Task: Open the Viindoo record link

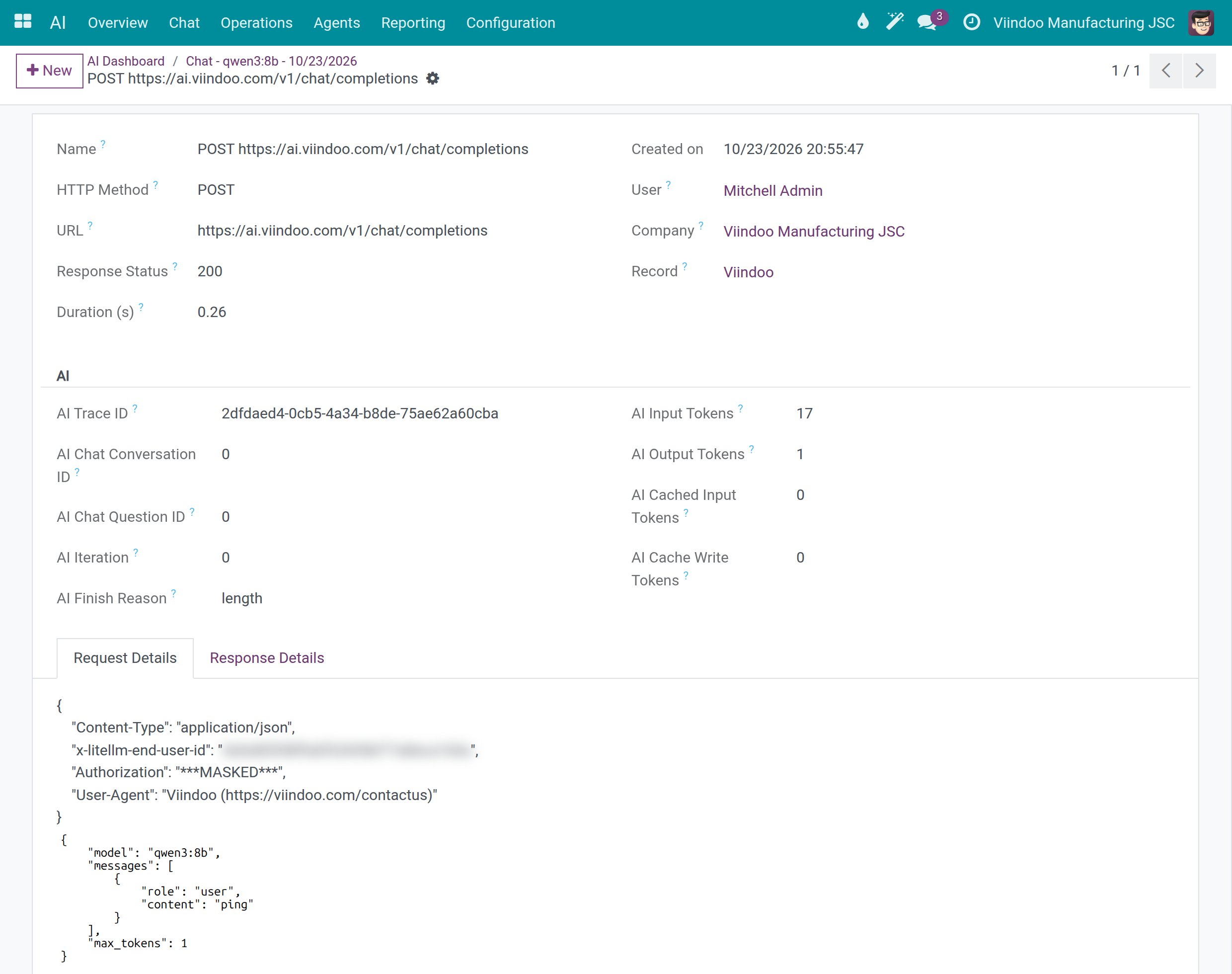Action: pyautogui.click(x=748, y=272)
